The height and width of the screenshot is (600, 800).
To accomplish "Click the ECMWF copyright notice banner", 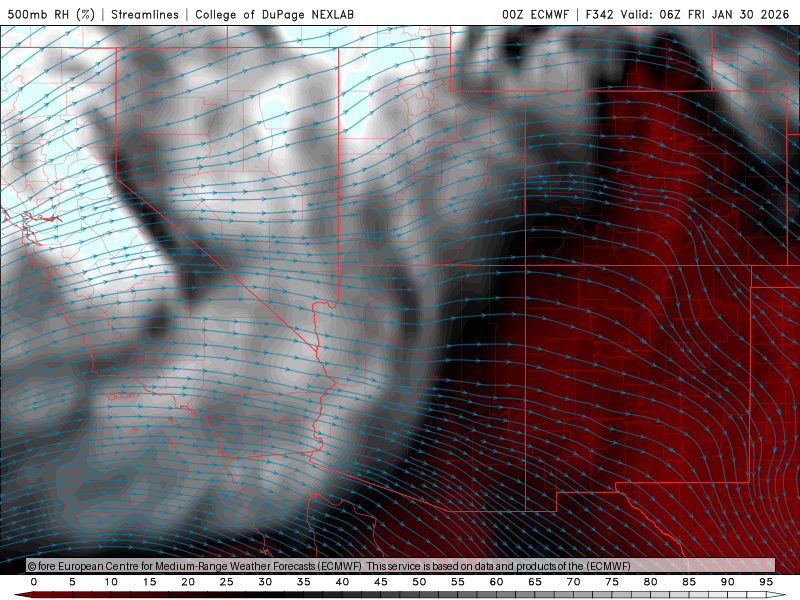I will tap(401, 566).
